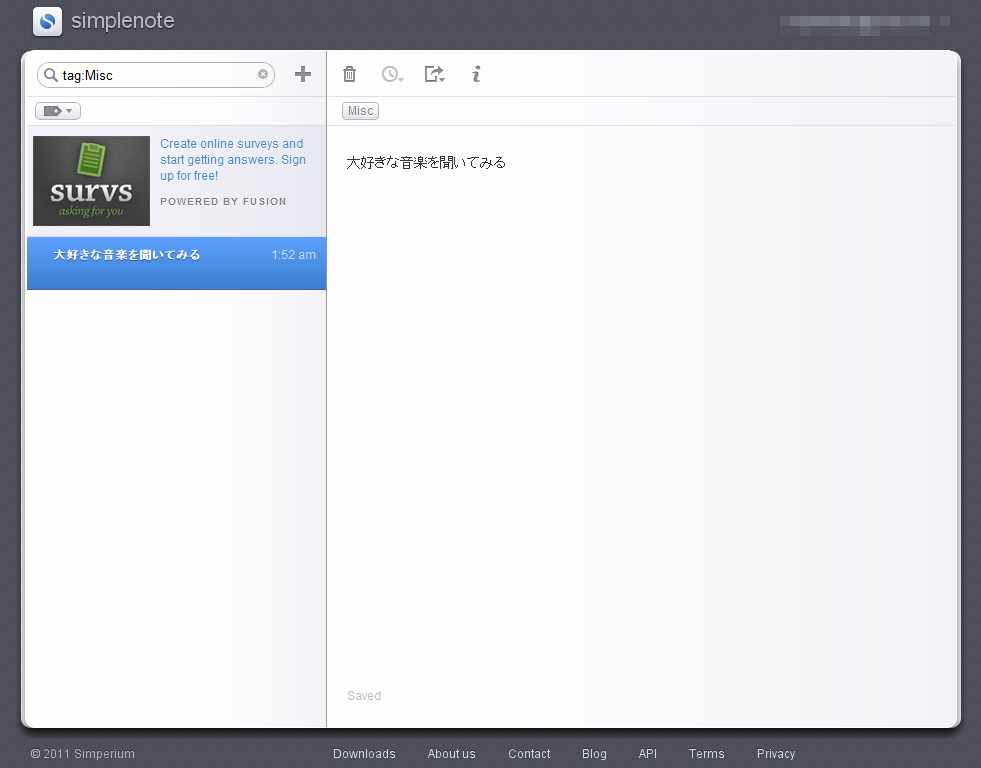Screen dimensions: 981x768
Task: Click the blurred account name at top right
Action: tap(865, 24)
